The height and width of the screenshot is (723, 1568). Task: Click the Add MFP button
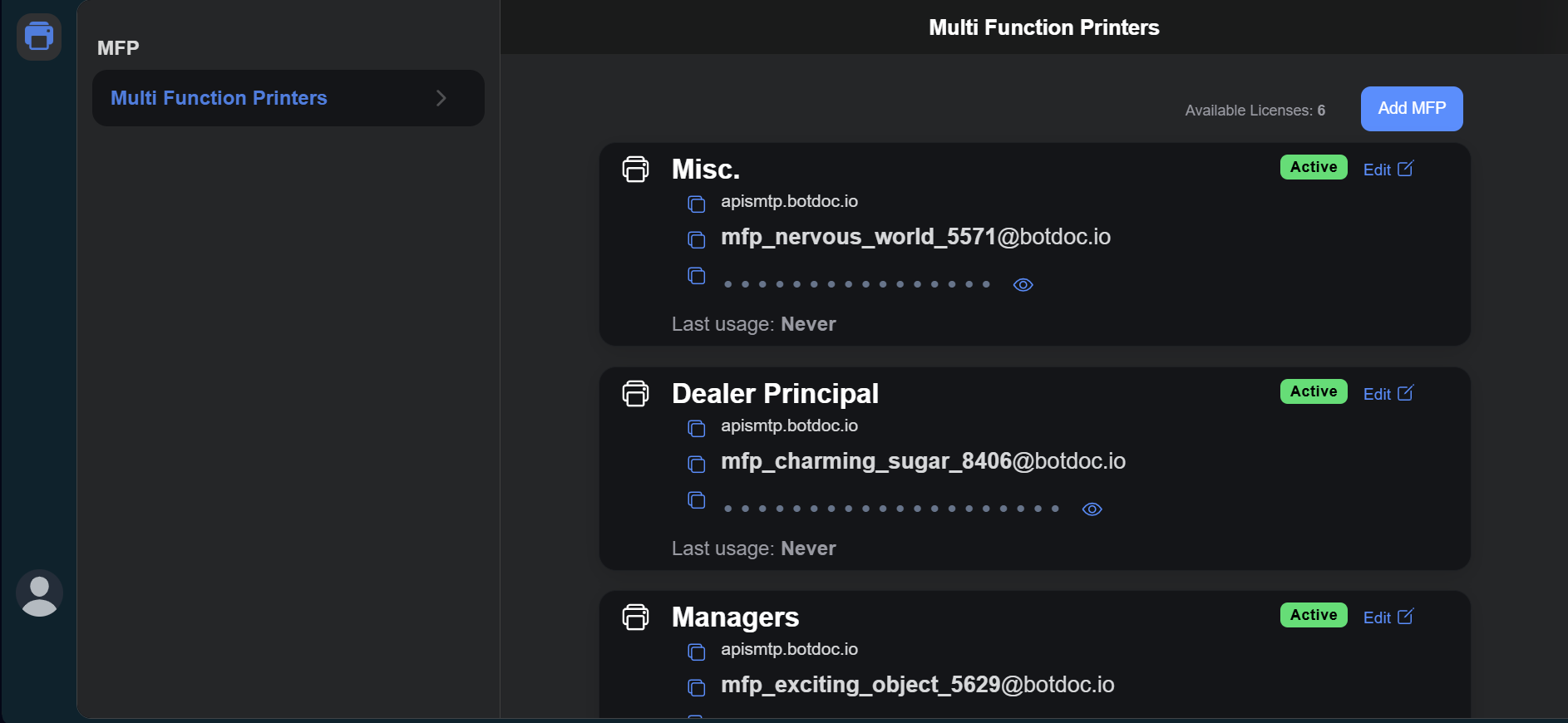pos(1411,109)
